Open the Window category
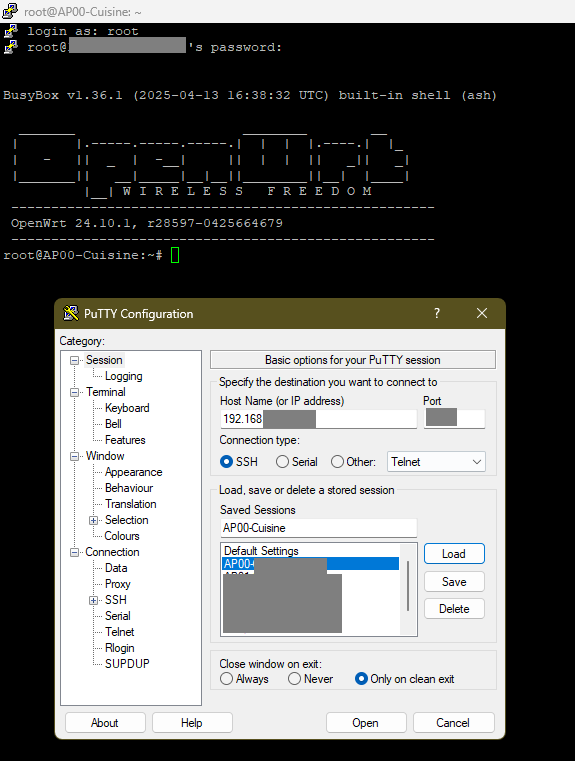The width and height of the screenshot is (575, 761). (105, 456)
